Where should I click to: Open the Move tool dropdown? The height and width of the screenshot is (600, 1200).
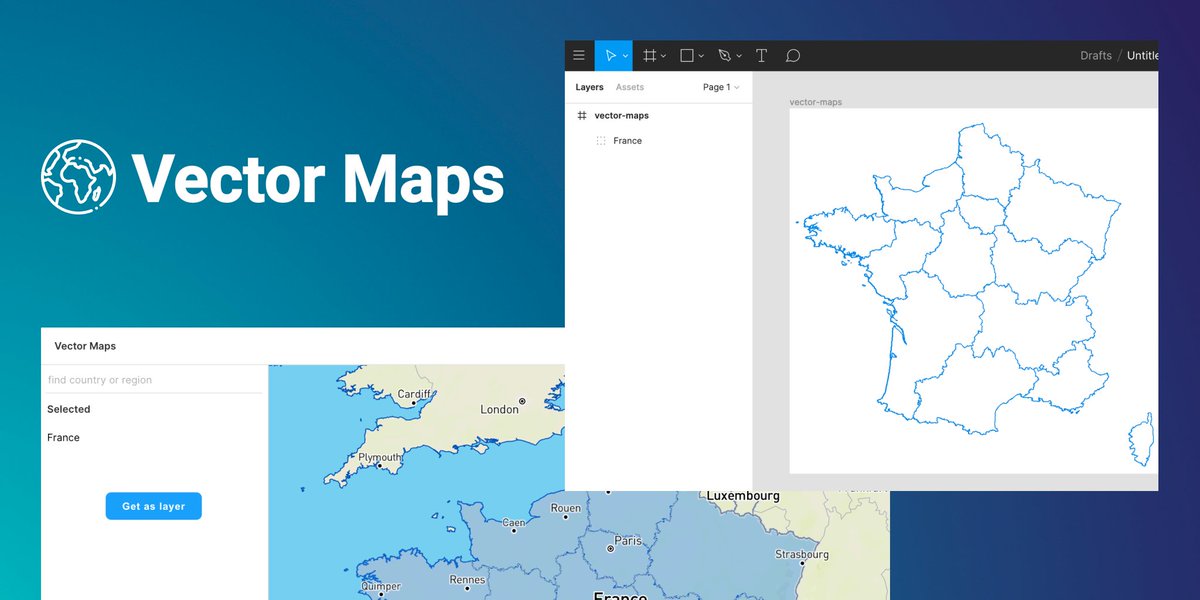pos(624,55)
